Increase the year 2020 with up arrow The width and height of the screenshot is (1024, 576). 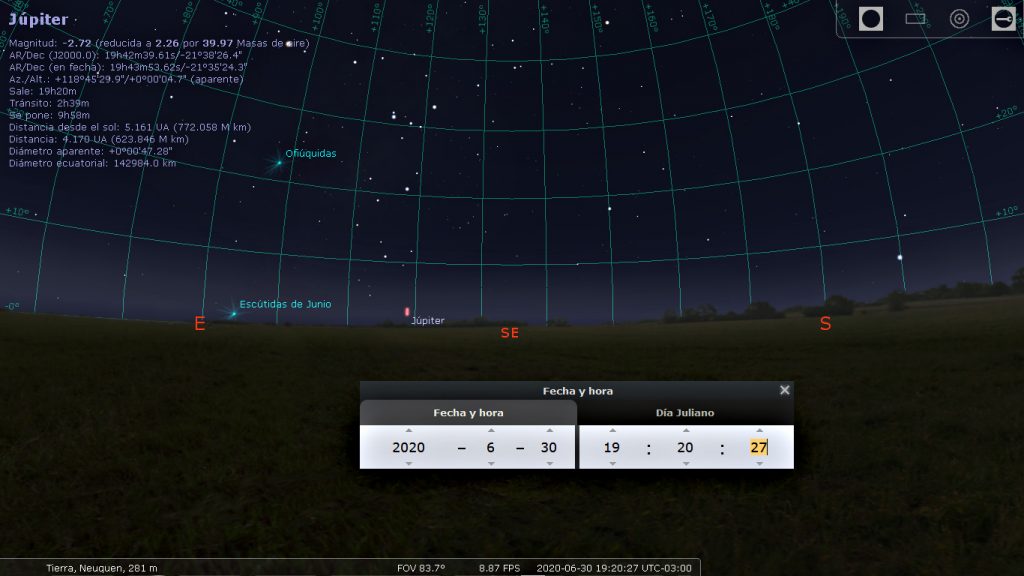click(409, 430)
